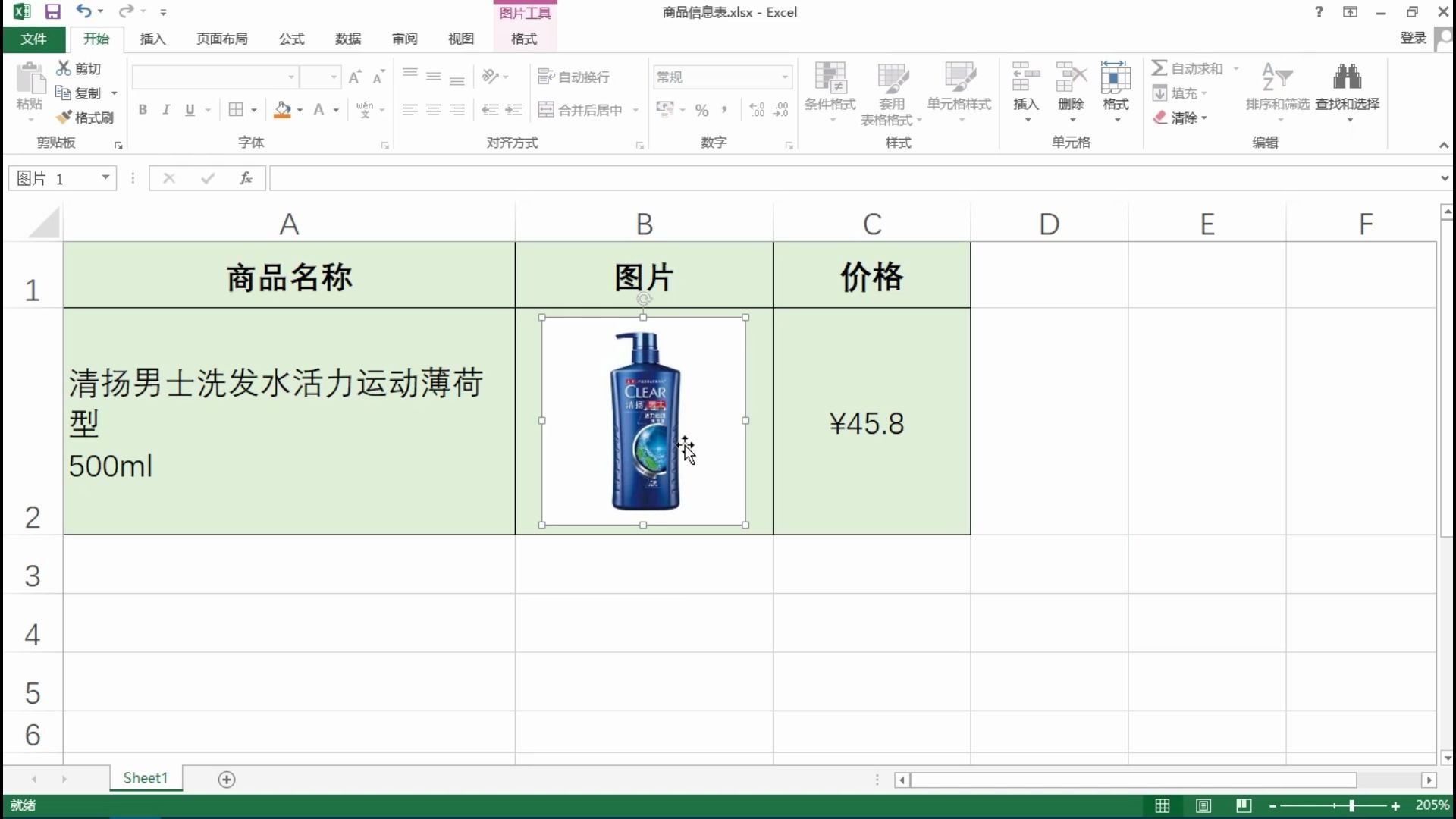
Task: Select the shampoo bottle picture in cell B2
Action: tap(644, 421)
